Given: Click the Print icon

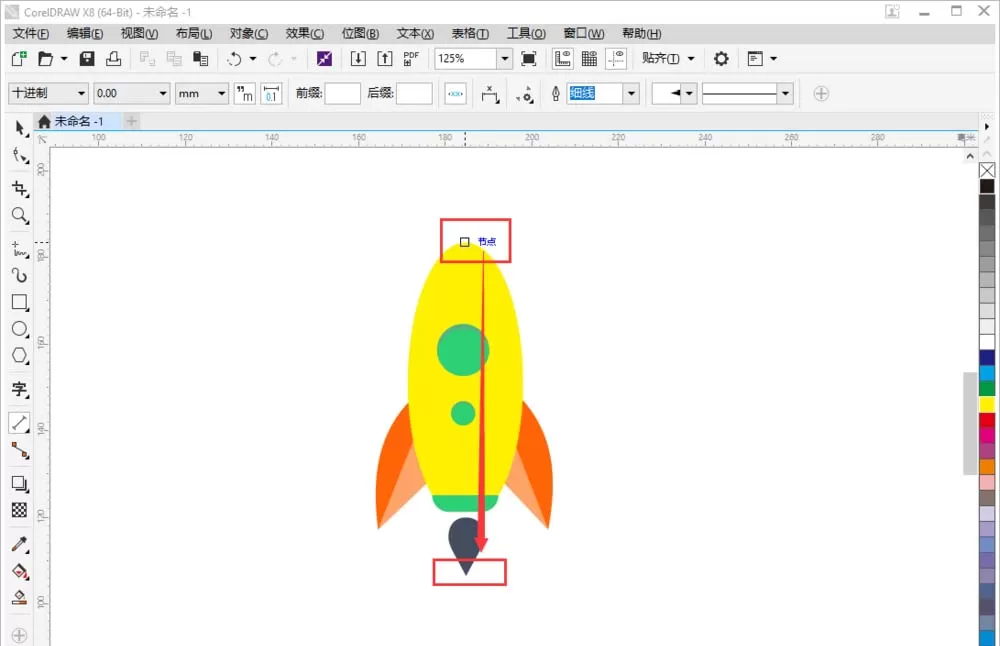Looking at the screenshot, I should (114, 59).
